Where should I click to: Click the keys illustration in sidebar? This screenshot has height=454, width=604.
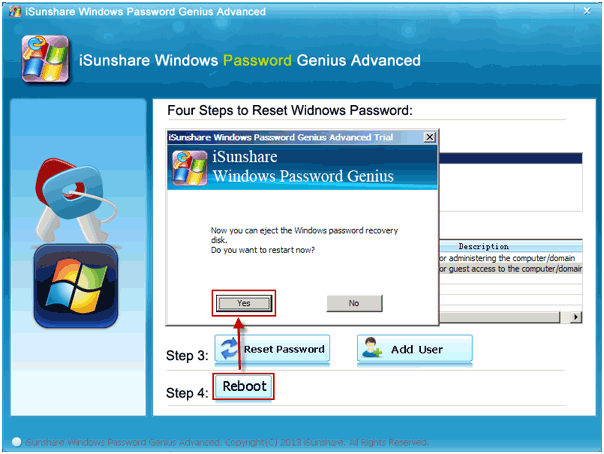(x=77, y=199)
